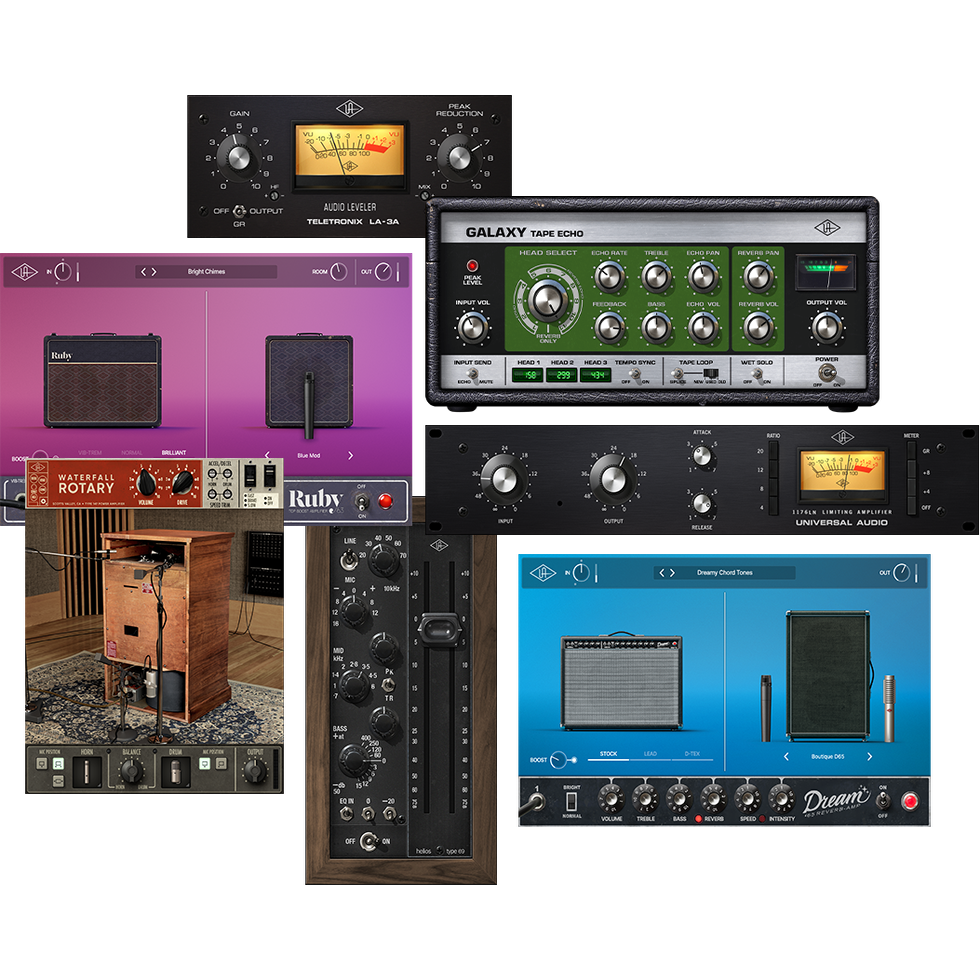
Task: Click the Feedback knob on Galaxy Tape Echo
Action: click(x=612, y=325)
